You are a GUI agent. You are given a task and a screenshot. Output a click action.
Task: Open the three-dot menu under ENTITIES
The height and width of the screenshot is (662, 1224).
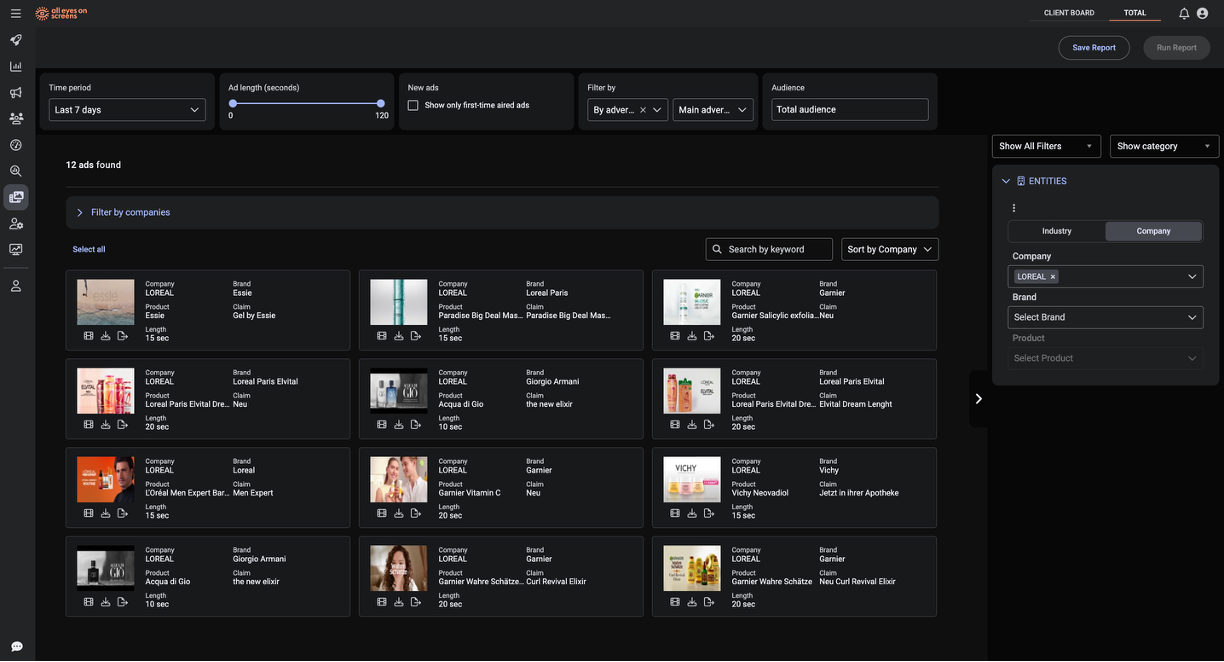point(1013,208)
